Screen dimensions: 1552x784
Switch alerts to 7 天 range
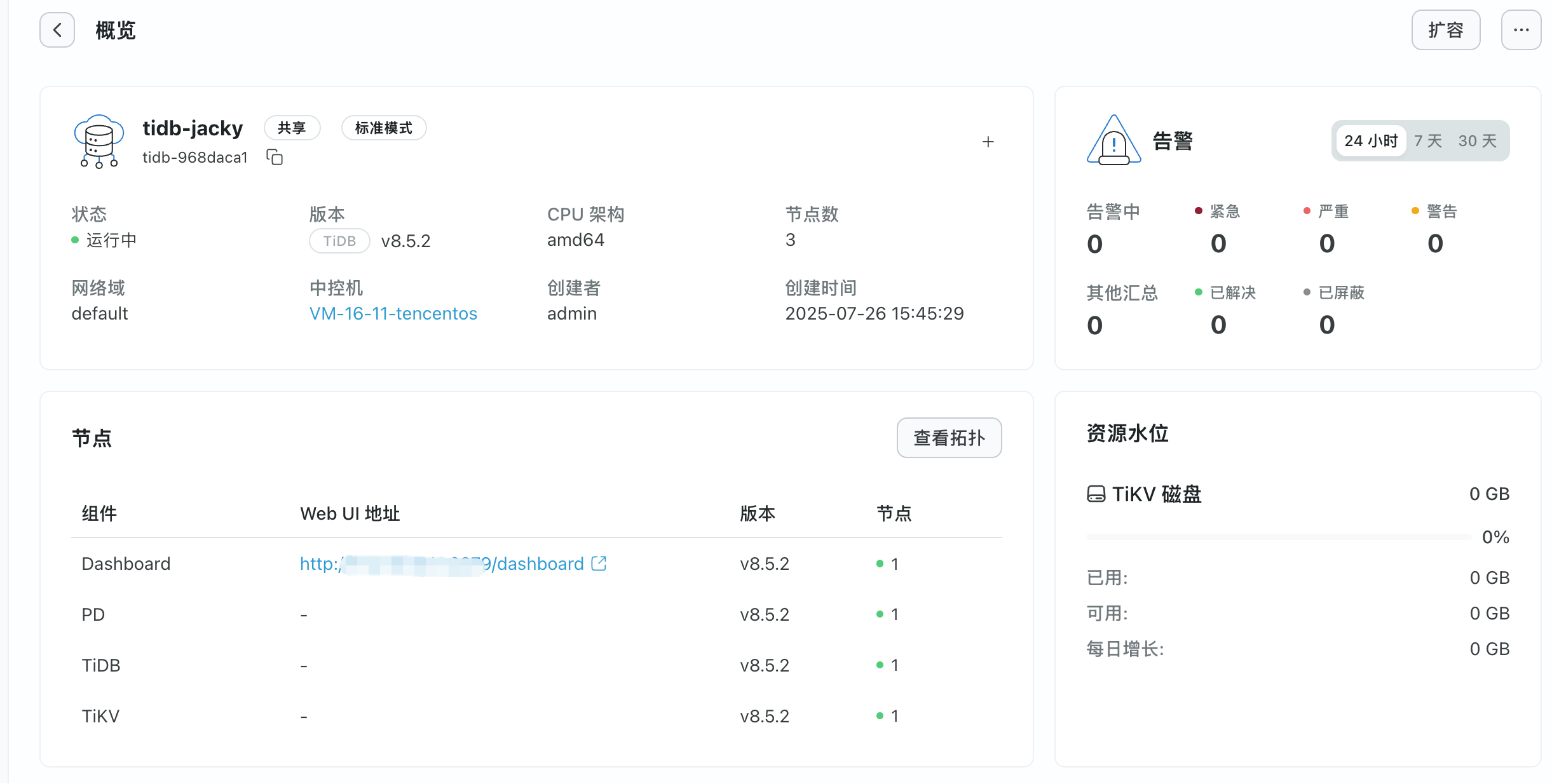(1428, 140)
